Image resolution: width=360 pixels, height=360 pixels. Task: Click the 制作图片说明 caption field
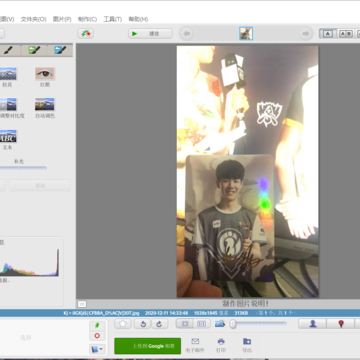point(245,304)
